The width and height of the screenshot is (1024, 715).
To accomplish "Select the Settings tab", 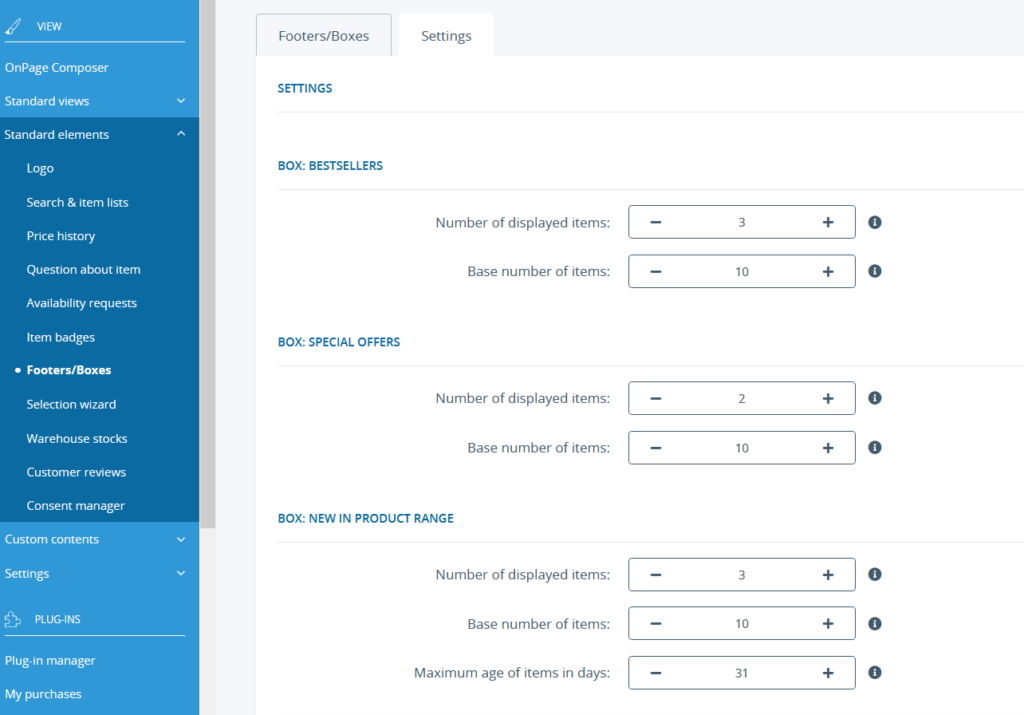I will 446,36.
